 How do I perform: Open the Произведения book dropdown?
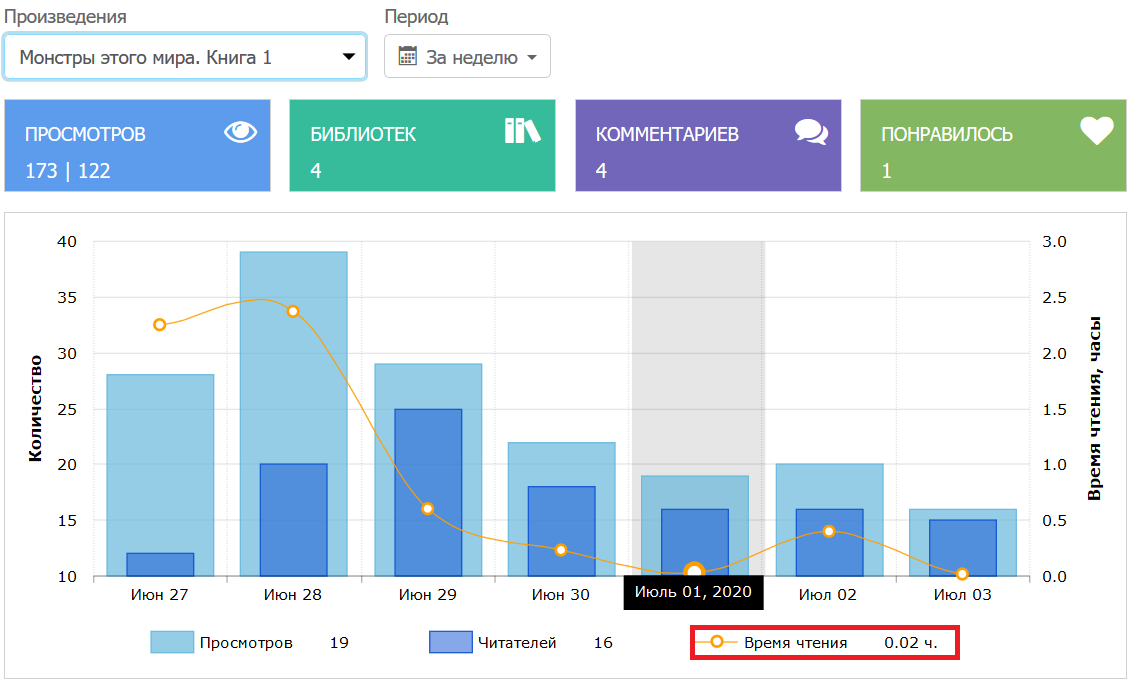[x=185, y=57]
